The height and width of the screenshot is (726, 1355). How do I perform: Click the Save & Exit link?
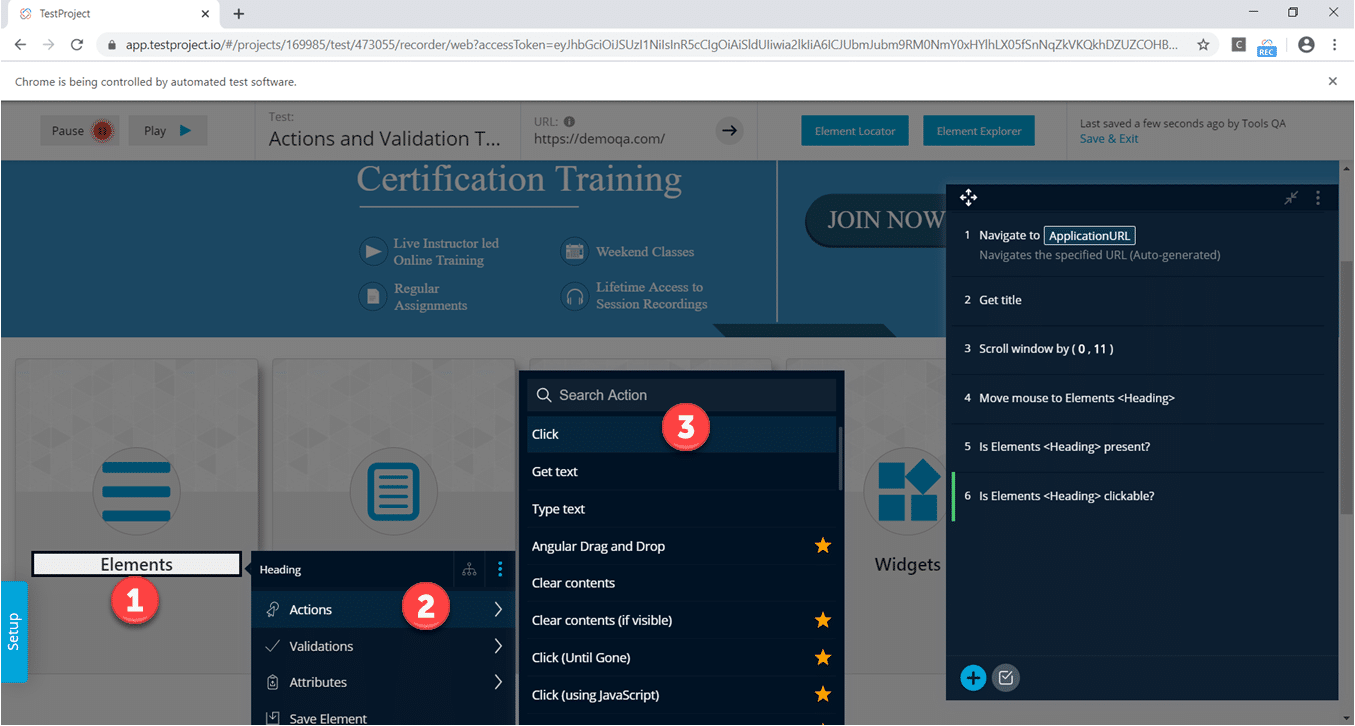pyautogui.click(x=1109, y=139)
